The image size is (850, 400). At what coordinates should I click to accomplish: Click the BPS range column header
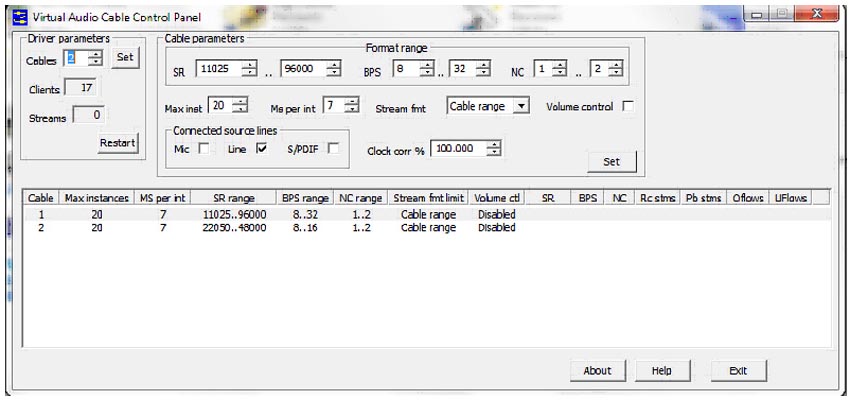(x=306, y=198)
